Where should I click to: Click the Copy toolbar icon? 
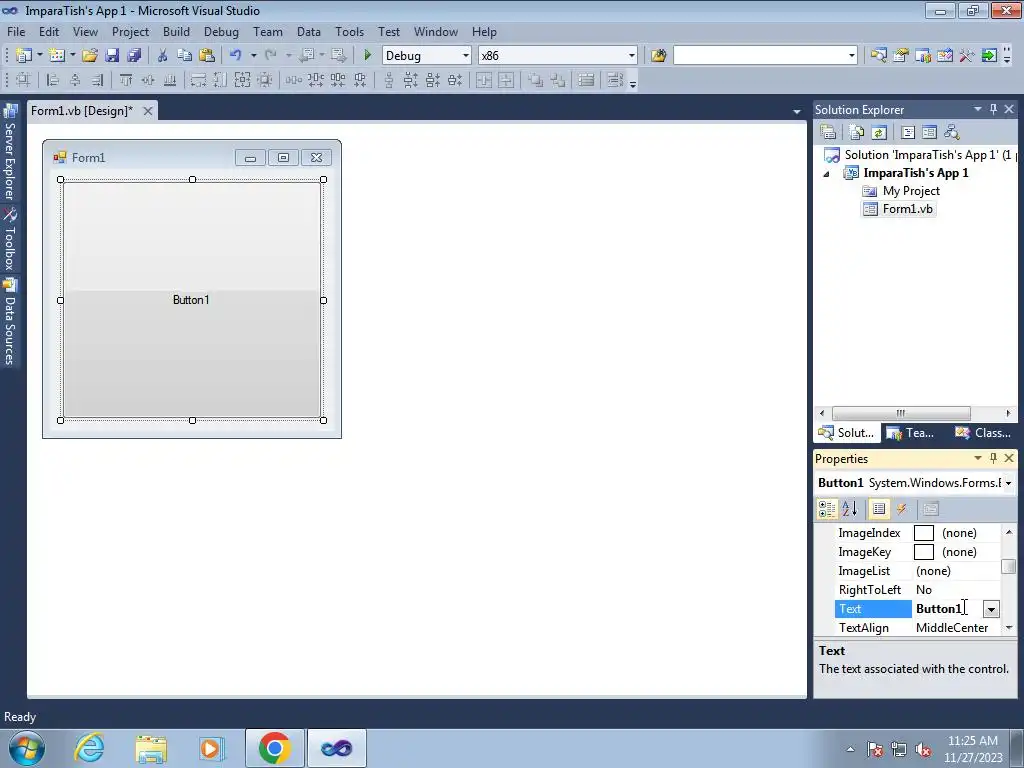pos(184,56)
